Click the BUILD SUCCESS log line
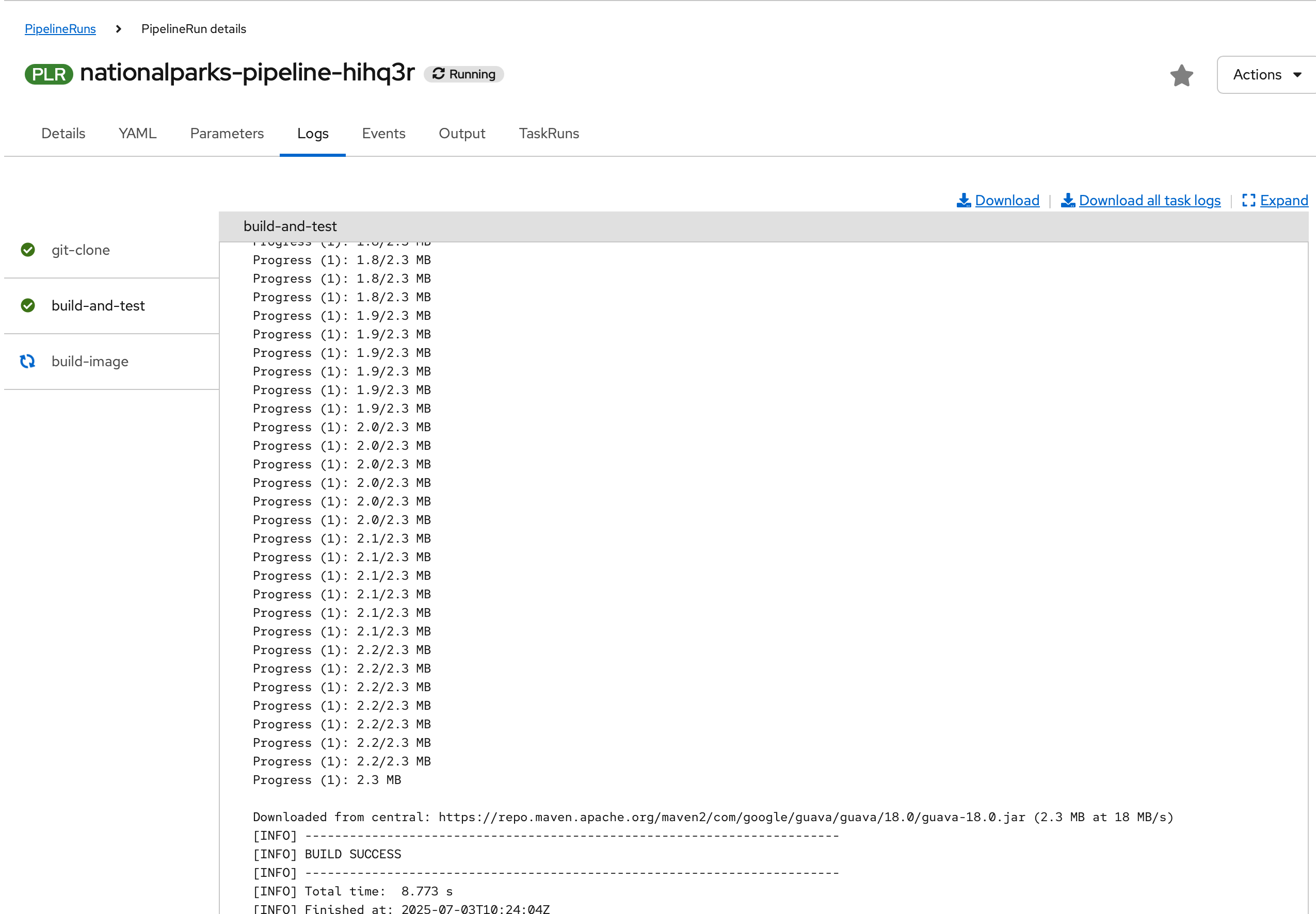Viewport: 1316px width, 914px height. 352,854
